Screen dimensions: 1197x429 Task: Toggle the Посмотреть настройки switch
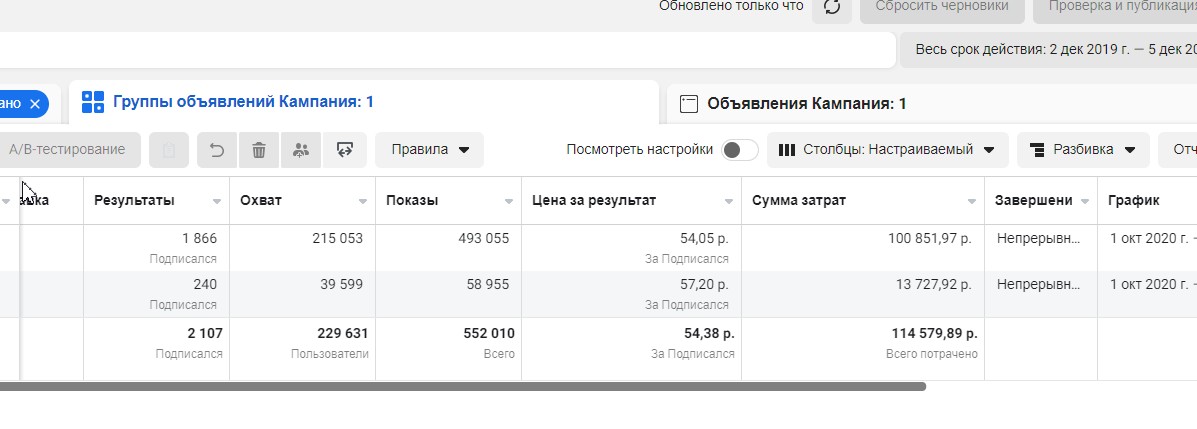pyautogui.click(x=740, y=150)
